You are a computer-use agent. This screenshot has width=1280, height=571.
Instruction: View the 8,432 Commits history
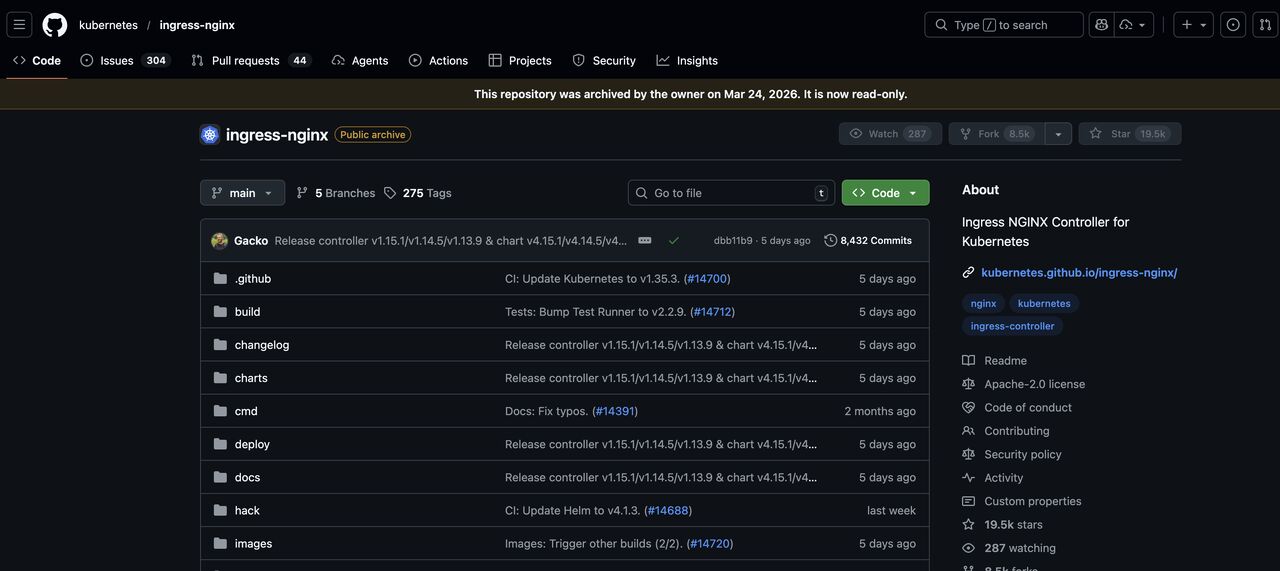pyautogui.click(x=867, y=241)
